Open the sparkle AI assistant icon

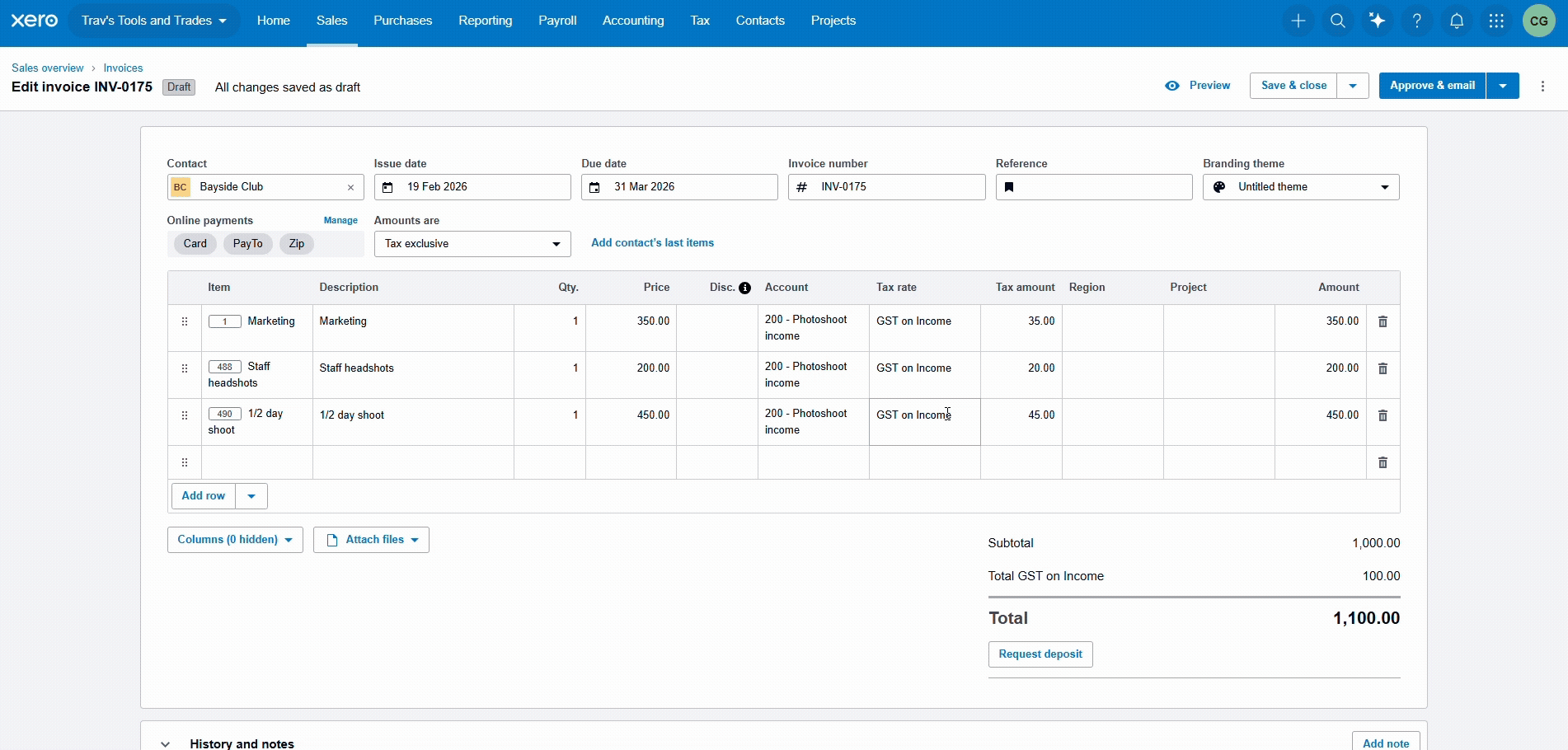pyautogui.click(x=1377, y=21)
